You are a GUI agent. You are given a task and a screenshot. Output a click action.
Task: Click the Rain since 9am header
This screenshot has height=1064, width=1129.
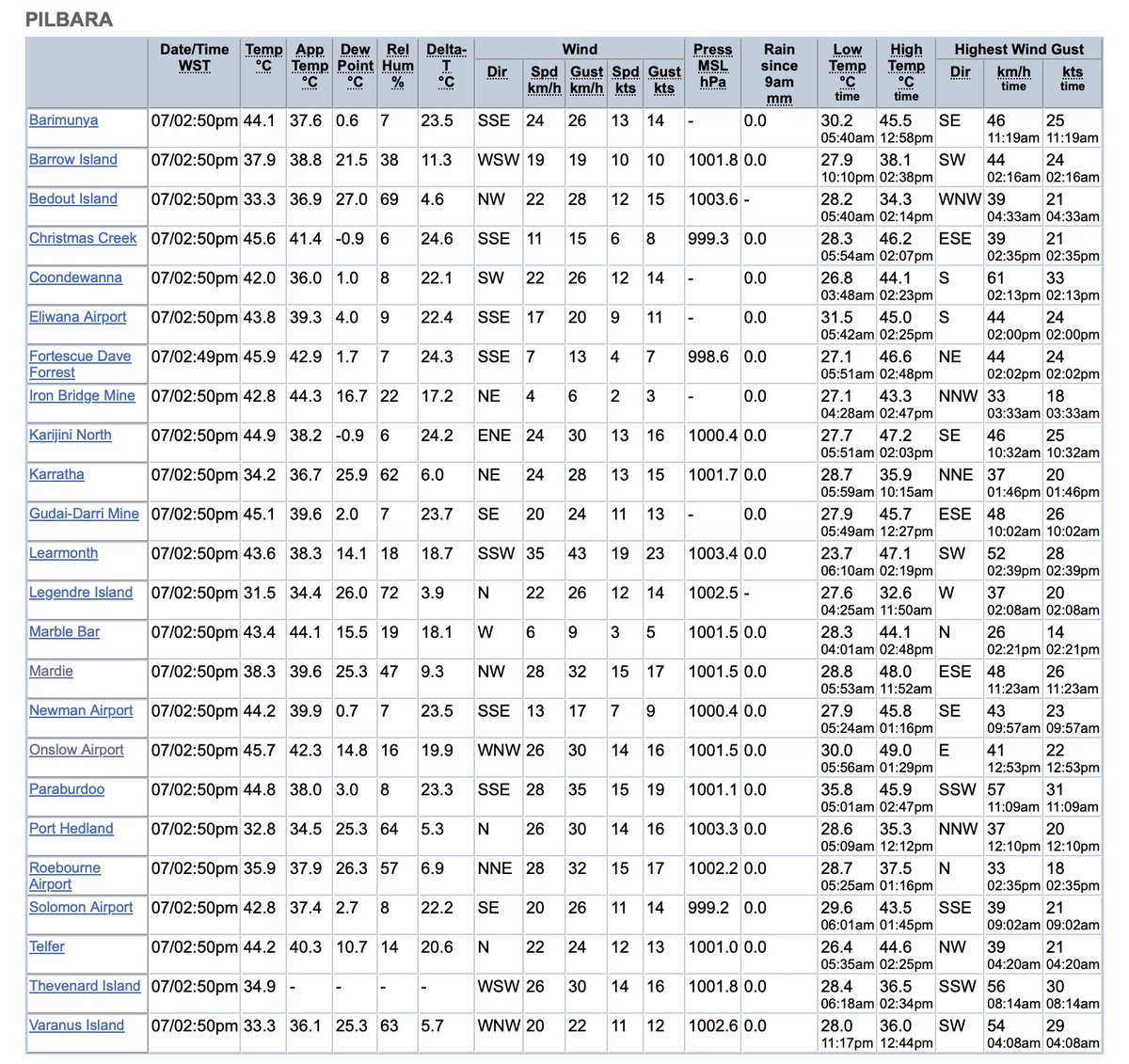(x=779, y=74)
